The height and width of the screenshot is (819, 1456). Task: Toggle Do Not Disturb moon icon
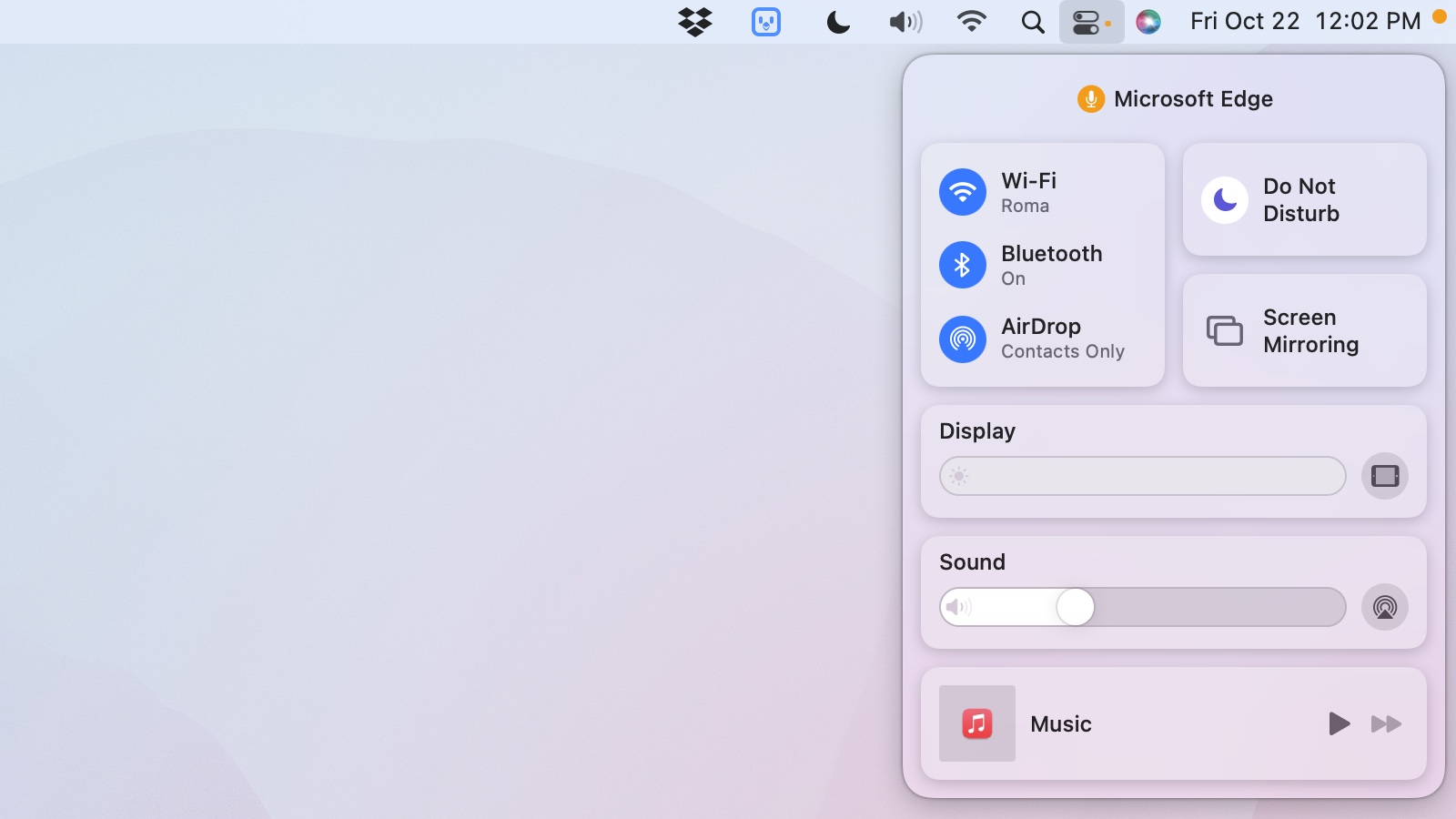[1225, 199]
